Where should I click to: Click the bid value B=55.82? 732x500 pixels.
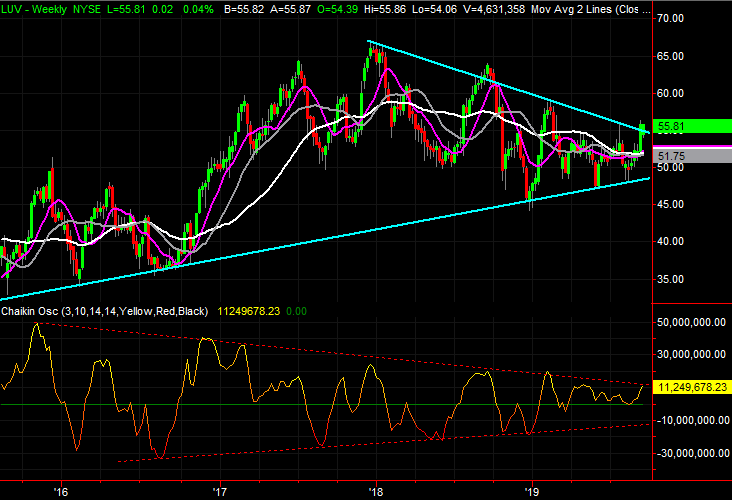coord(243,9)
